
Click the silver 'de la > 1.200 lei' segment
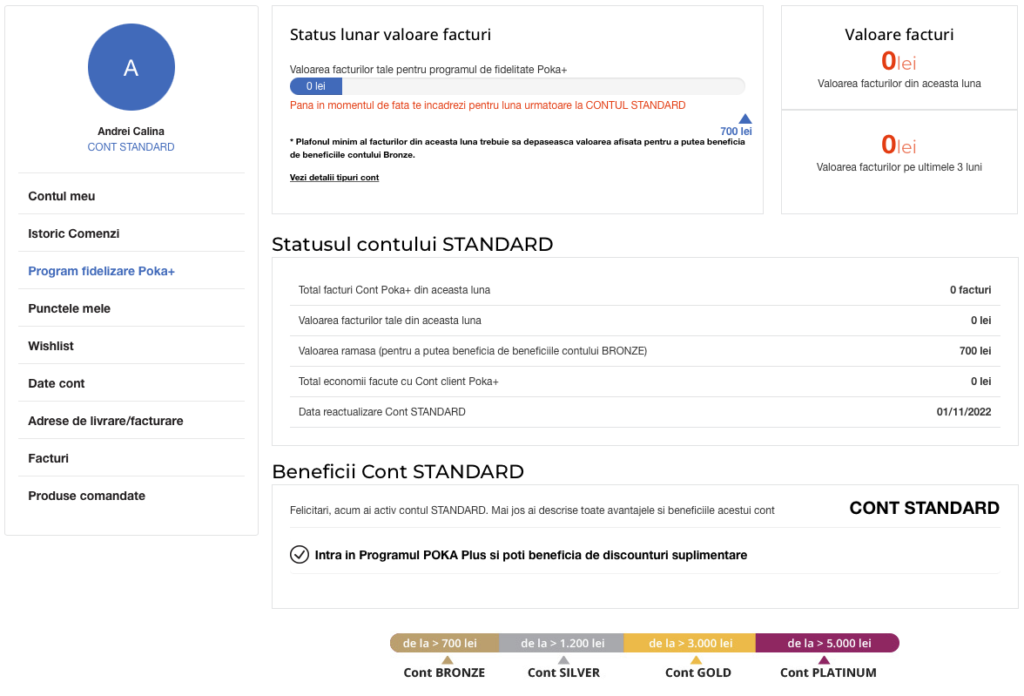[562, 643]
